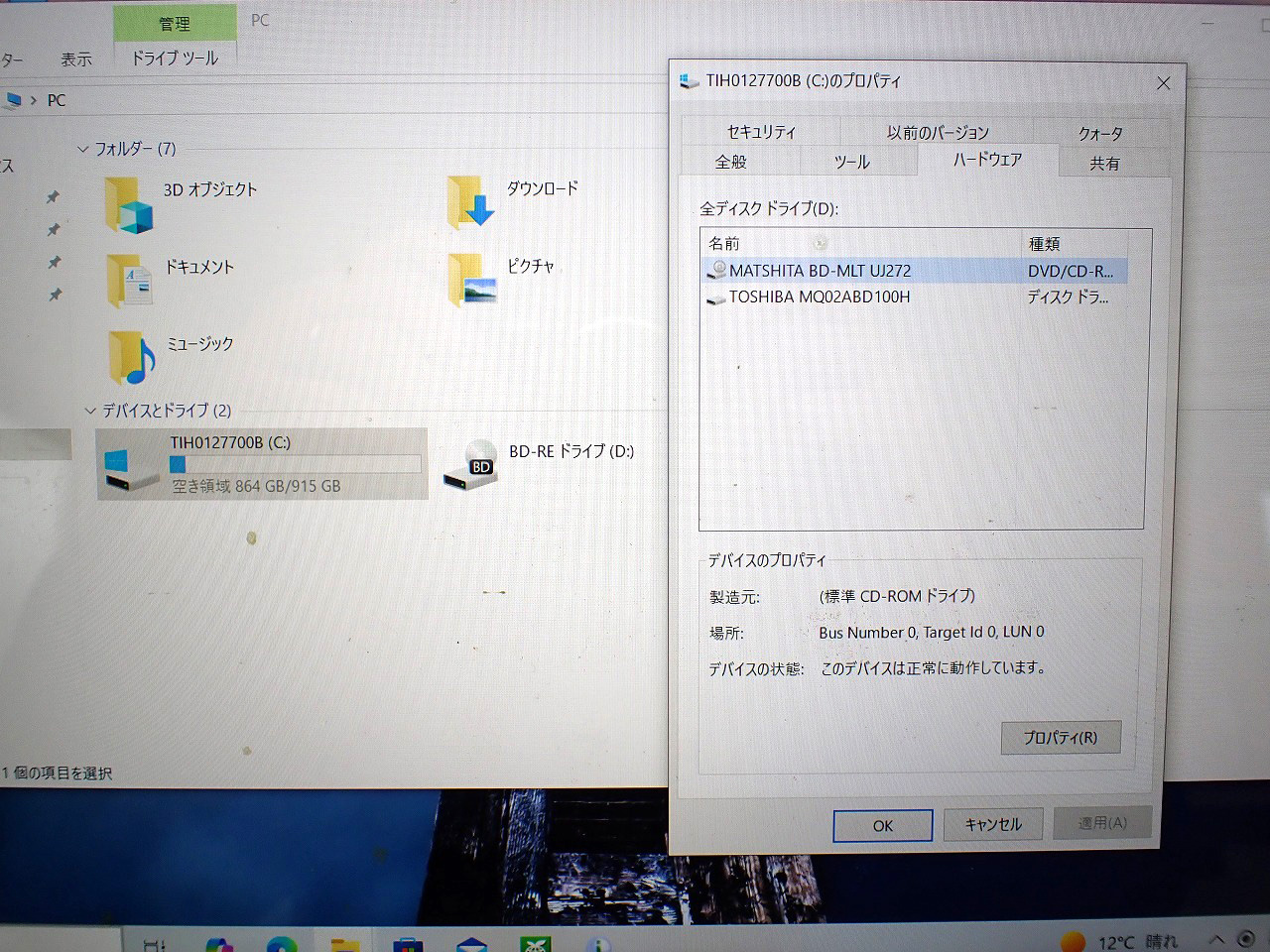Click the (標準 CD-ROM ドライブ) manufacturer value
This screenshot has height=952, width=1270.
point(897,596)
